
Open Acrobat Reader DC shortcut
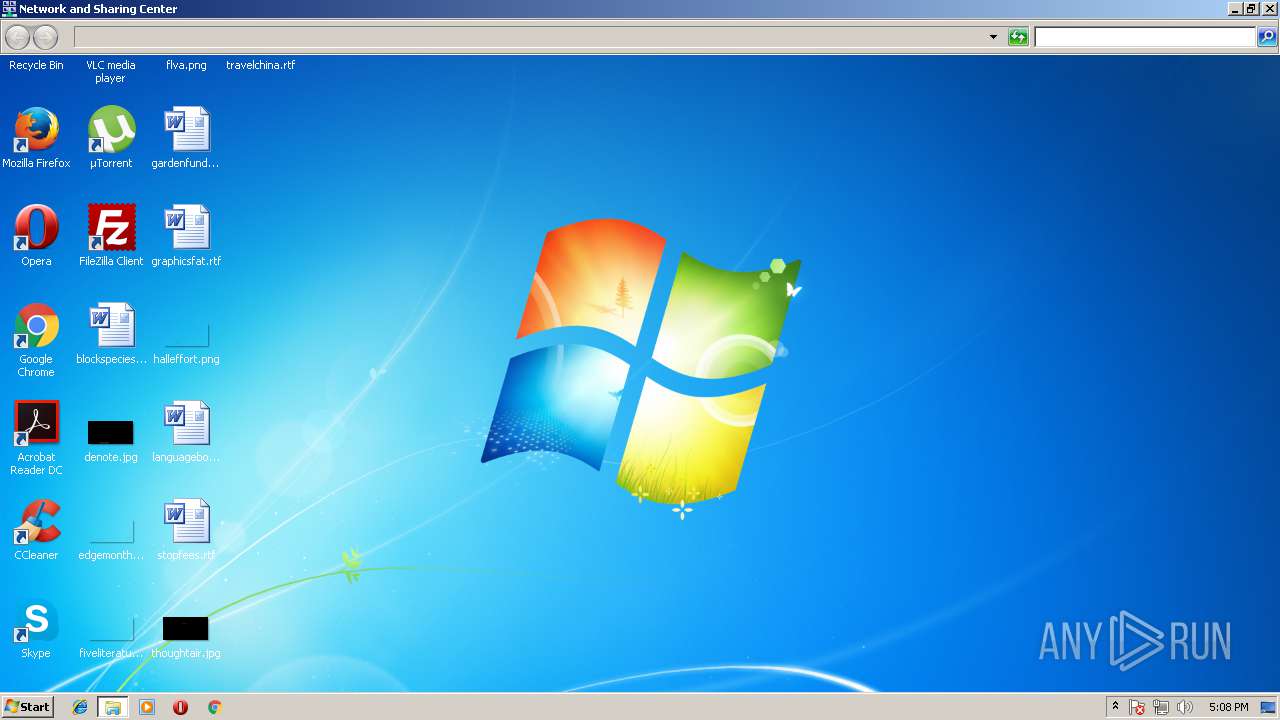[36, 424]
